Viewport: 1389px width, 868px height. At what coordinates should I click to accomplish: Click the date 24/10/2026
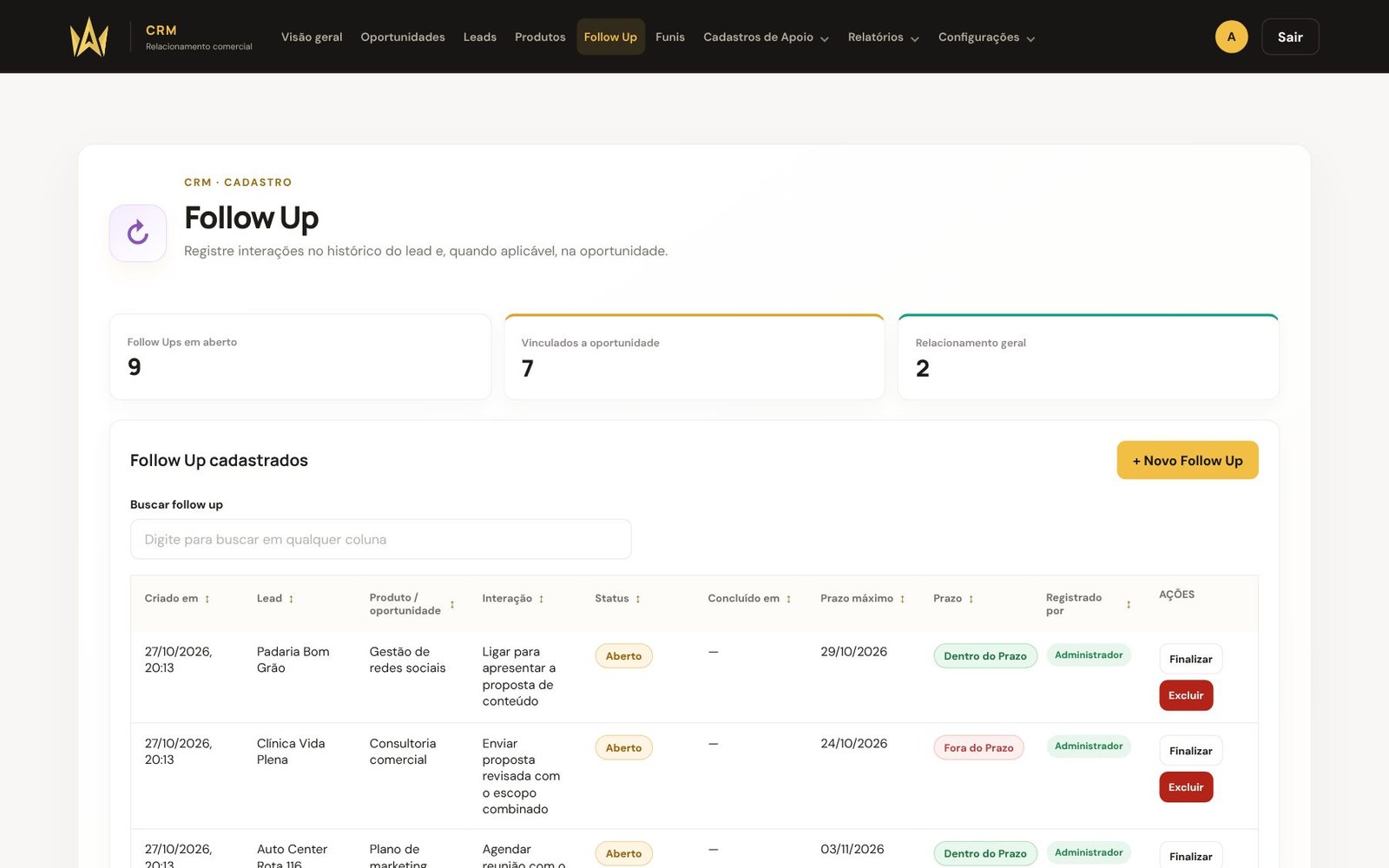(854, 744)
